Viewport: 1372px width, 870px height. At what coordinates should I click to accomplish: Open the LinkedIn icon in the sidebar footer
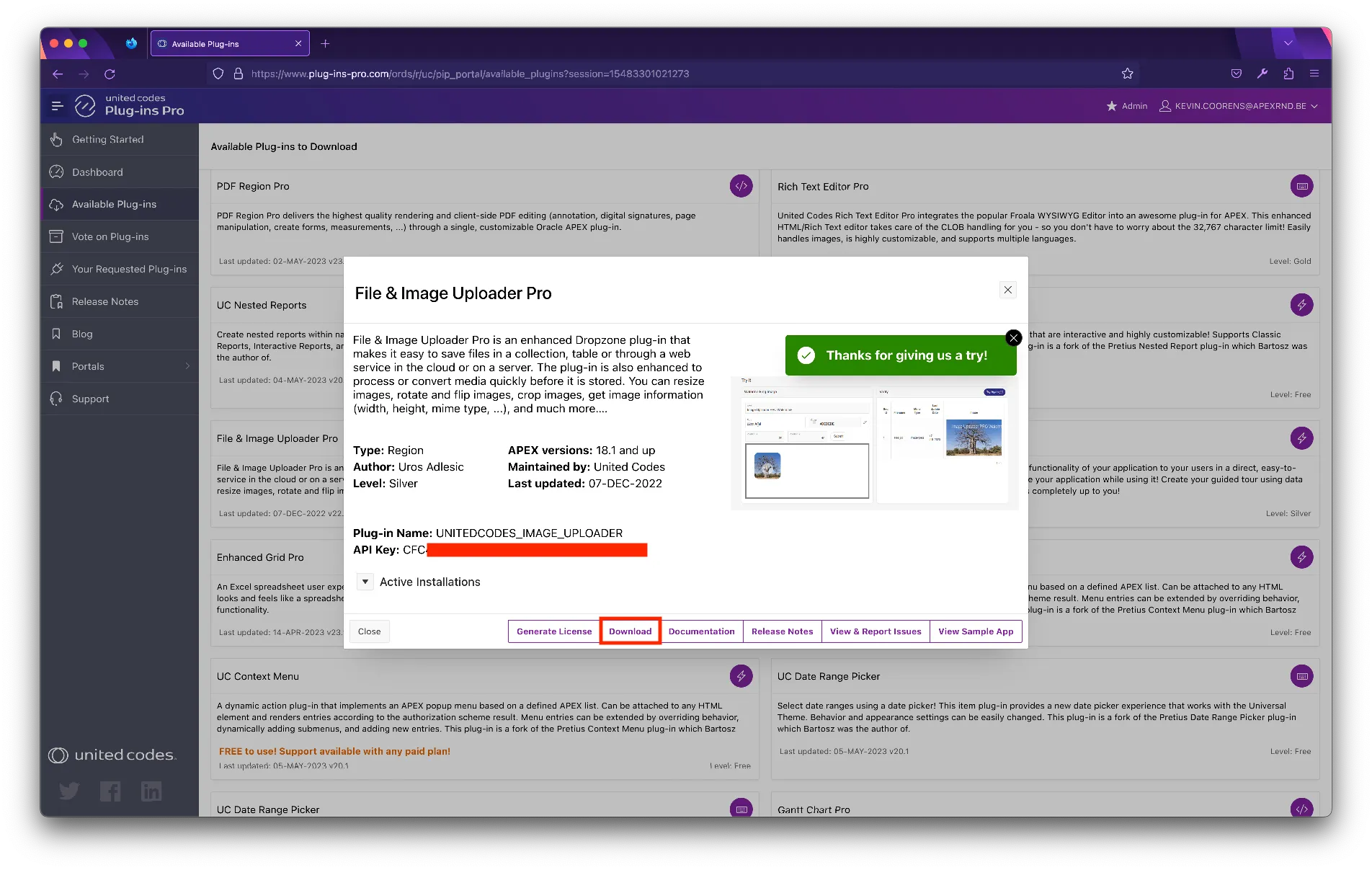click(x=151, y=791)
